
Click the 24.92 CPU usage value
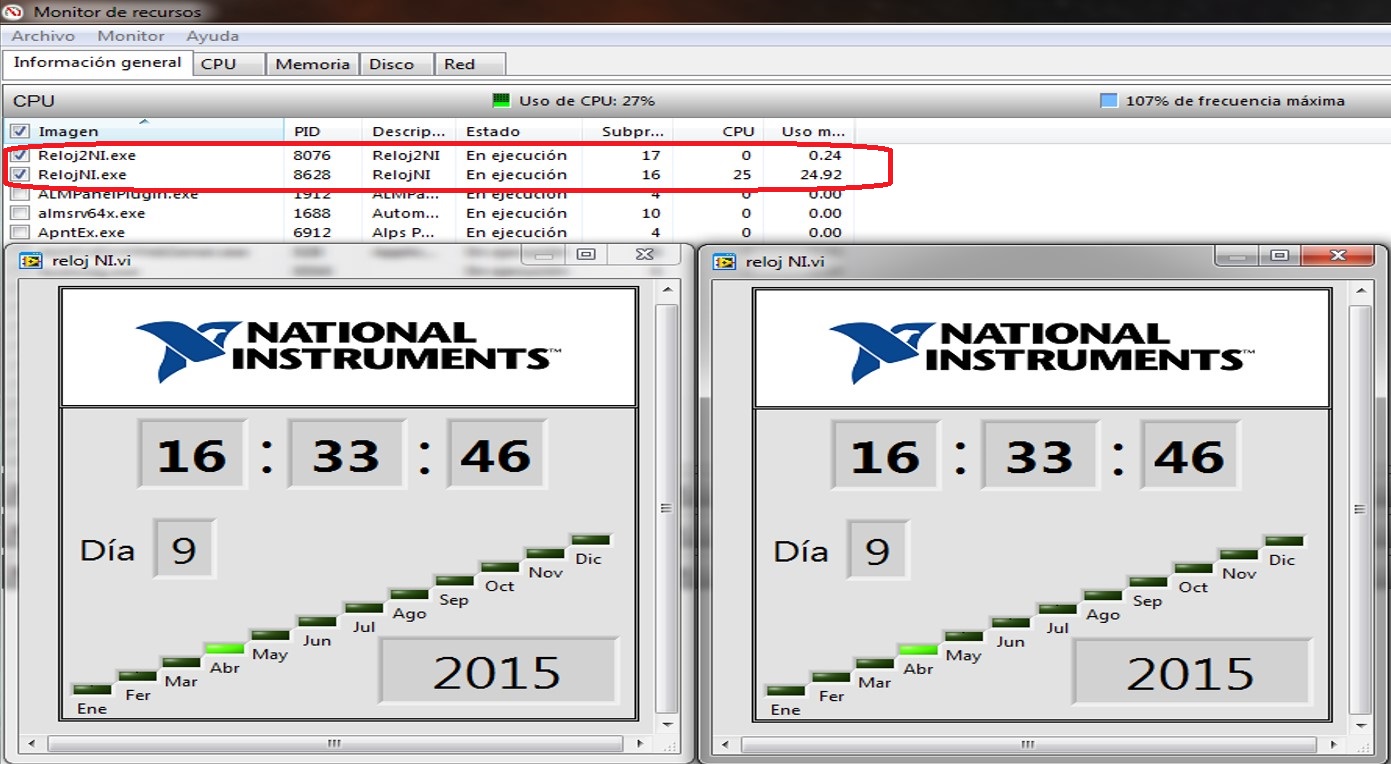coord(821,175)
